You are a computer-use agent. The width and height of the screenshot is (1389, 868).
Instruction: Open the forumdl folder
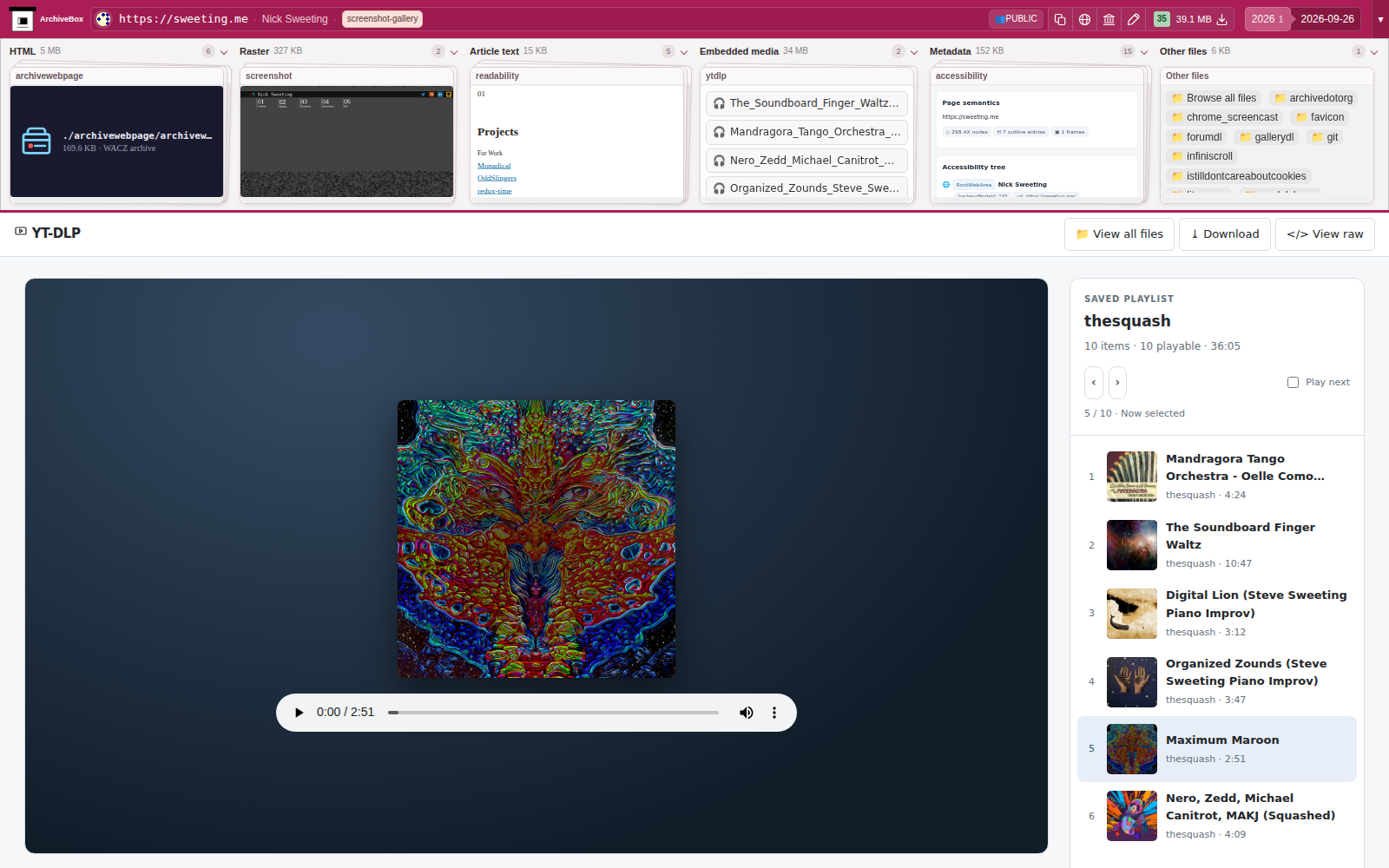(x=1197, y=137)
